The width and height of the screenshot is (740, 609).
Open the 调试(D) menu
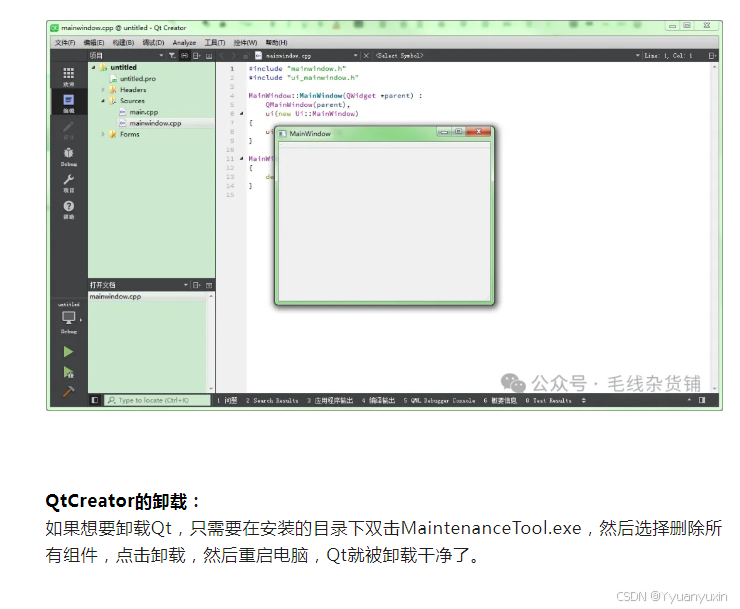pos(153,42)
